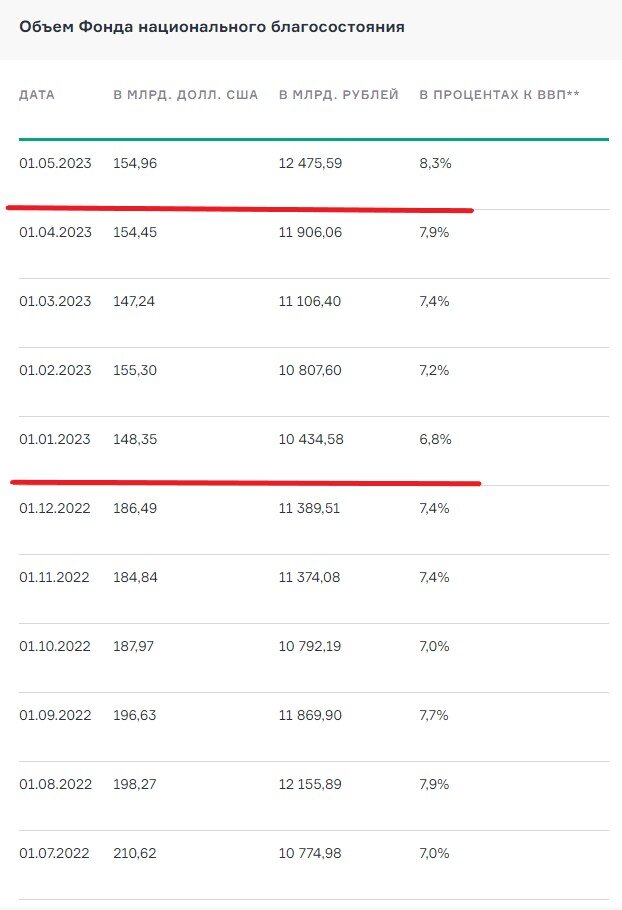
Task: Click the В МЛРД. ДОЛЛ. США column header
Action: click(x=186, y=95)
